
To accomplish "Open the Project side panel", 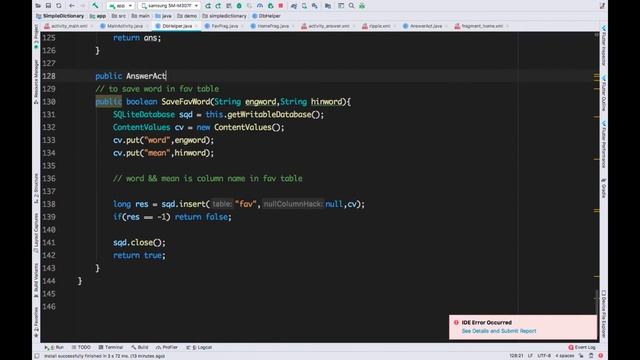I will [36, 37].
